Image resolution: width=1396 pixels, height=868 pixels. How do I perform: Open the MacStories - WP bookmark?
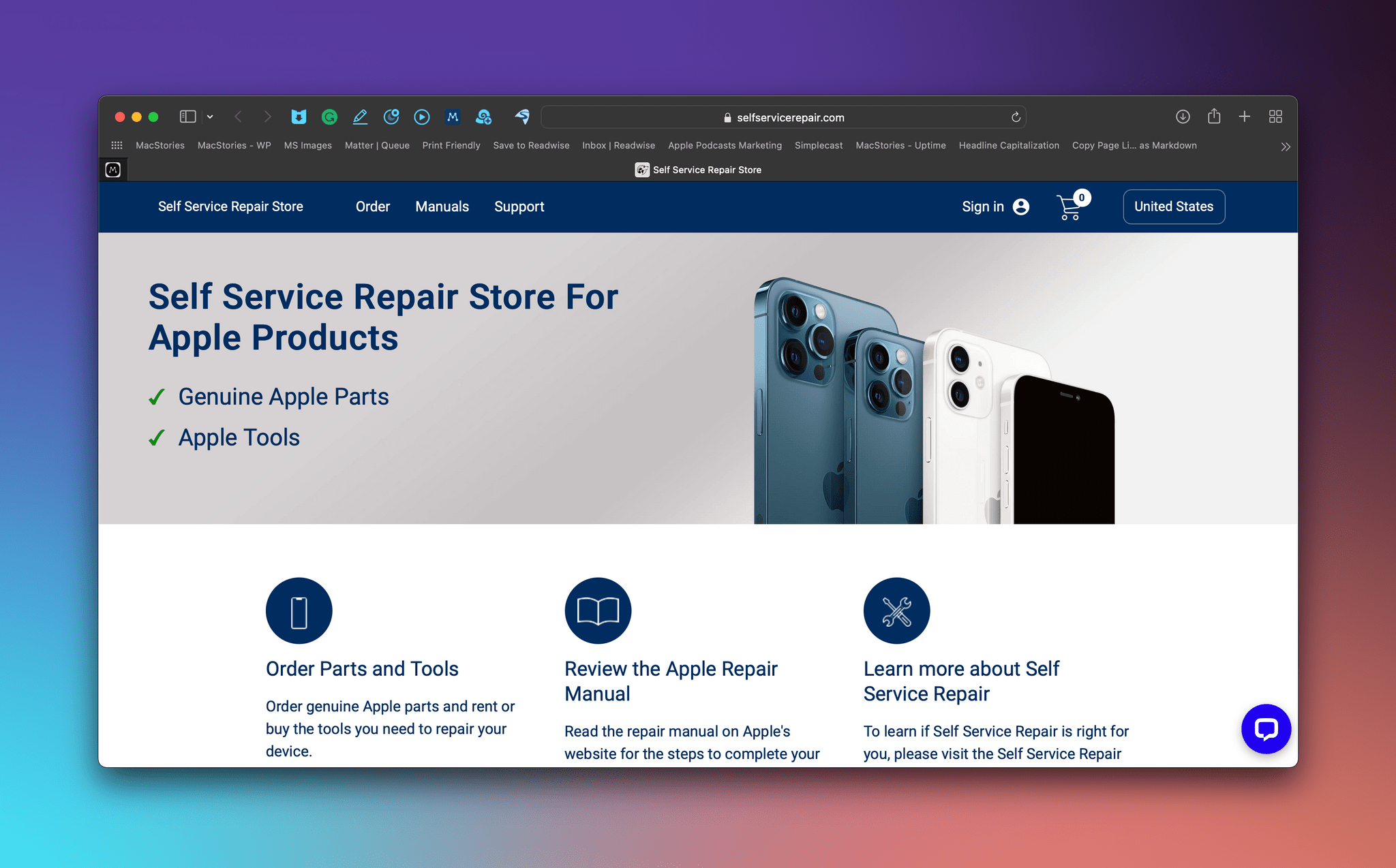(234, 145)
